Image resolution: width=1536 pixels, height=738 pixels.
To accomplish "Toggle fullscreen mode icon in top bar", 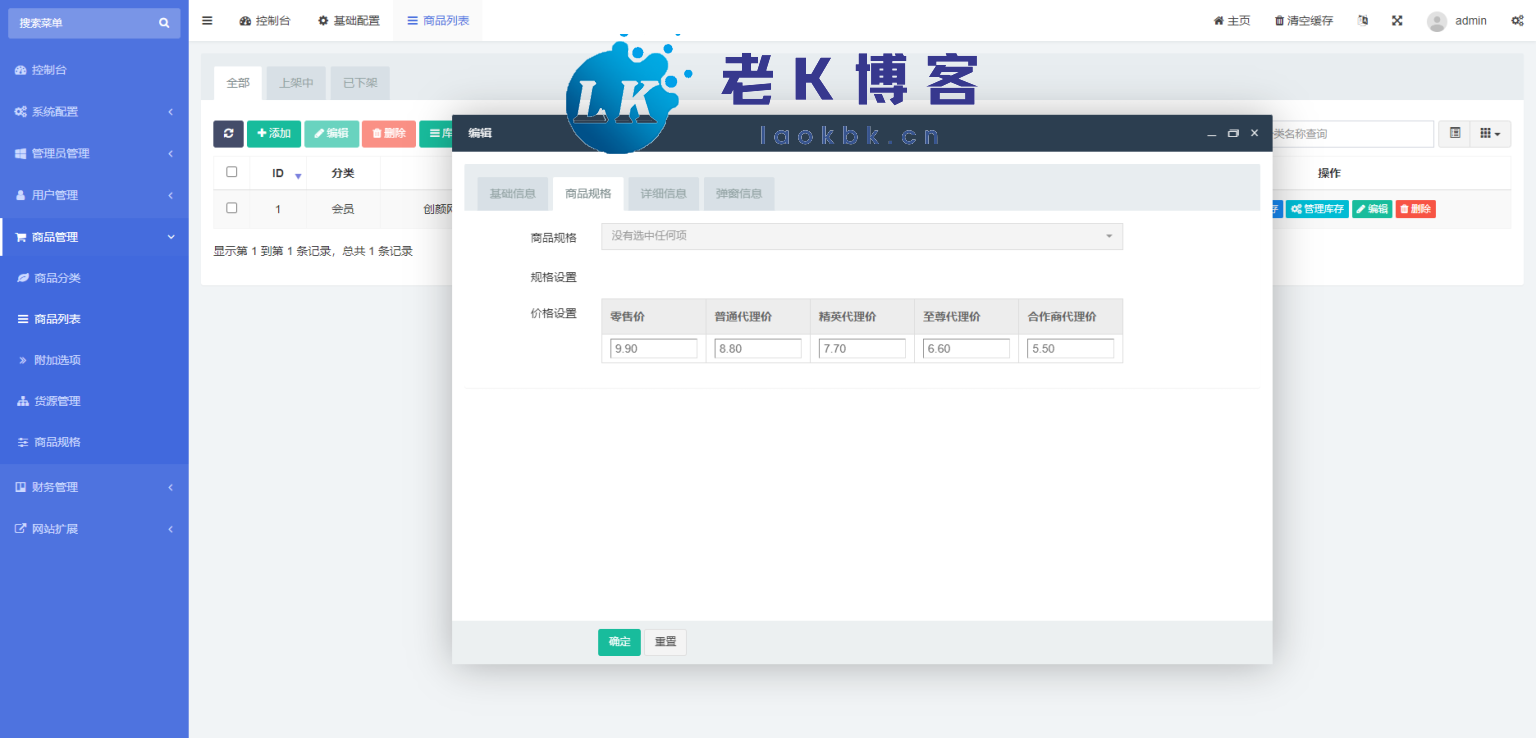I will [1397, 20].
